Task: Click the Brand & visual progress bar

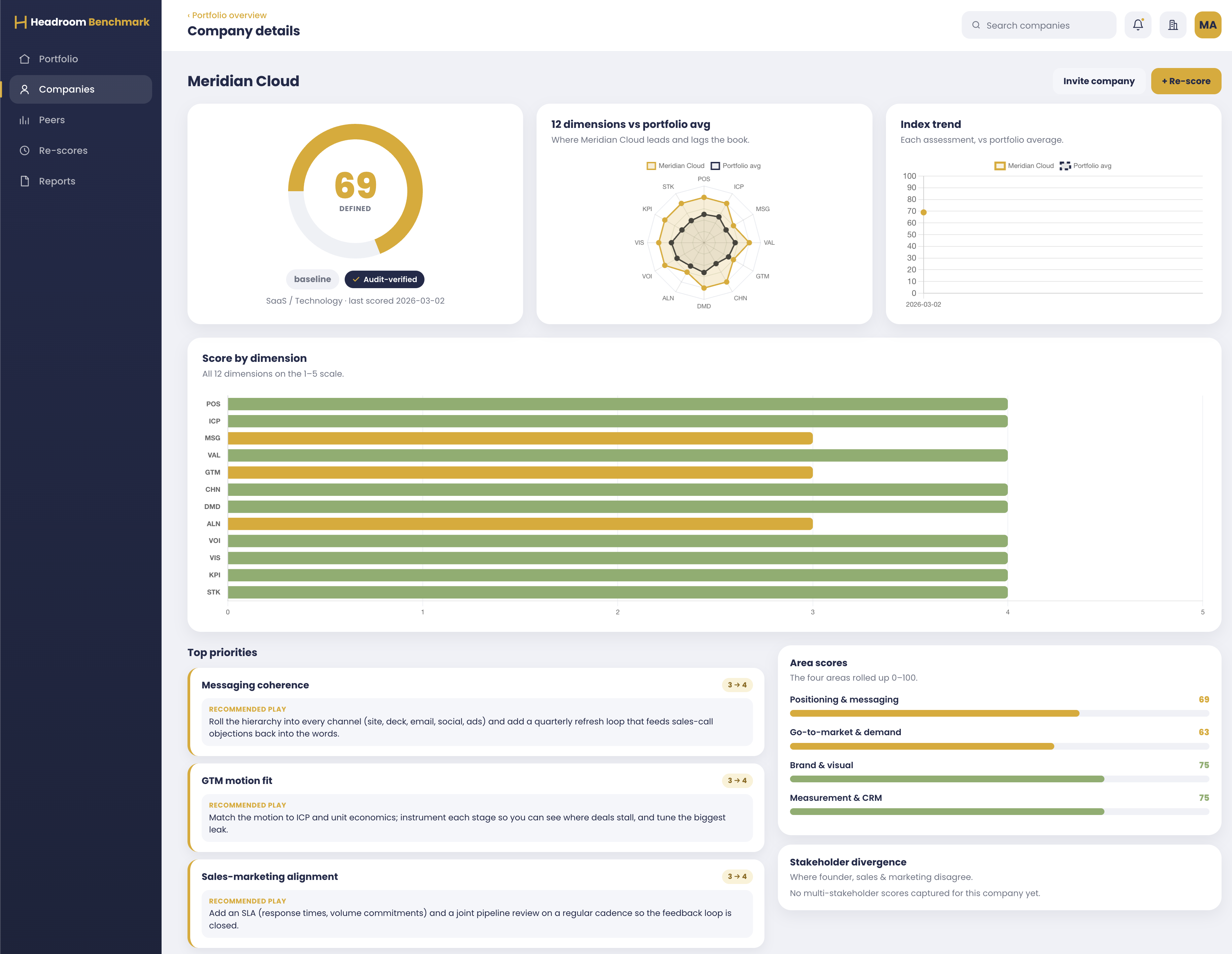Action: point(999,779)
